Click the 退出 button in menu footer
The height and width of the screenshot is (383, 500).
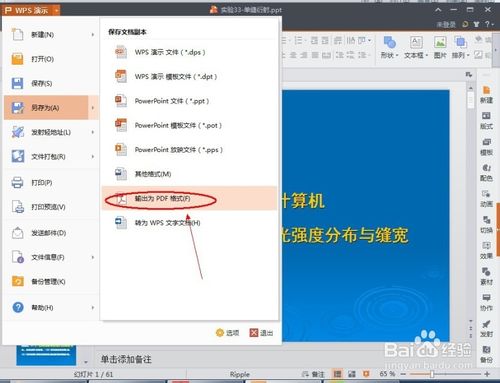click(x=262, y=333)
